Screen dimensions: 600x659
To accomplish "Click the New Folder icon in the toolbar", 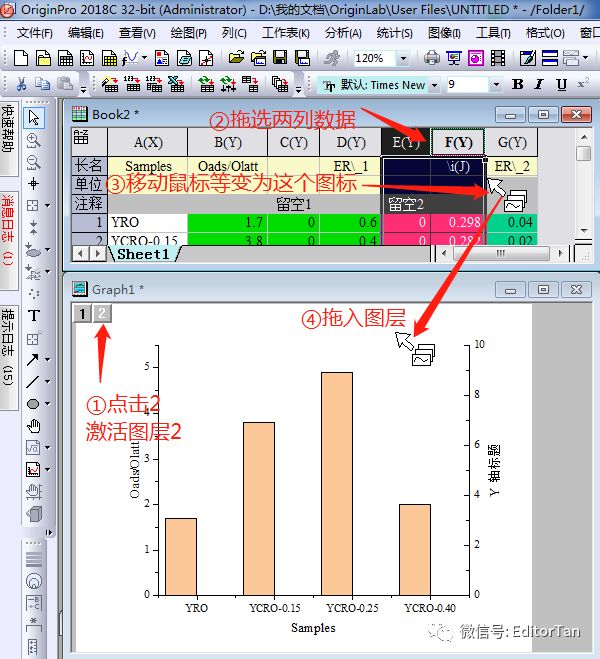I will [x=43, y=58].
